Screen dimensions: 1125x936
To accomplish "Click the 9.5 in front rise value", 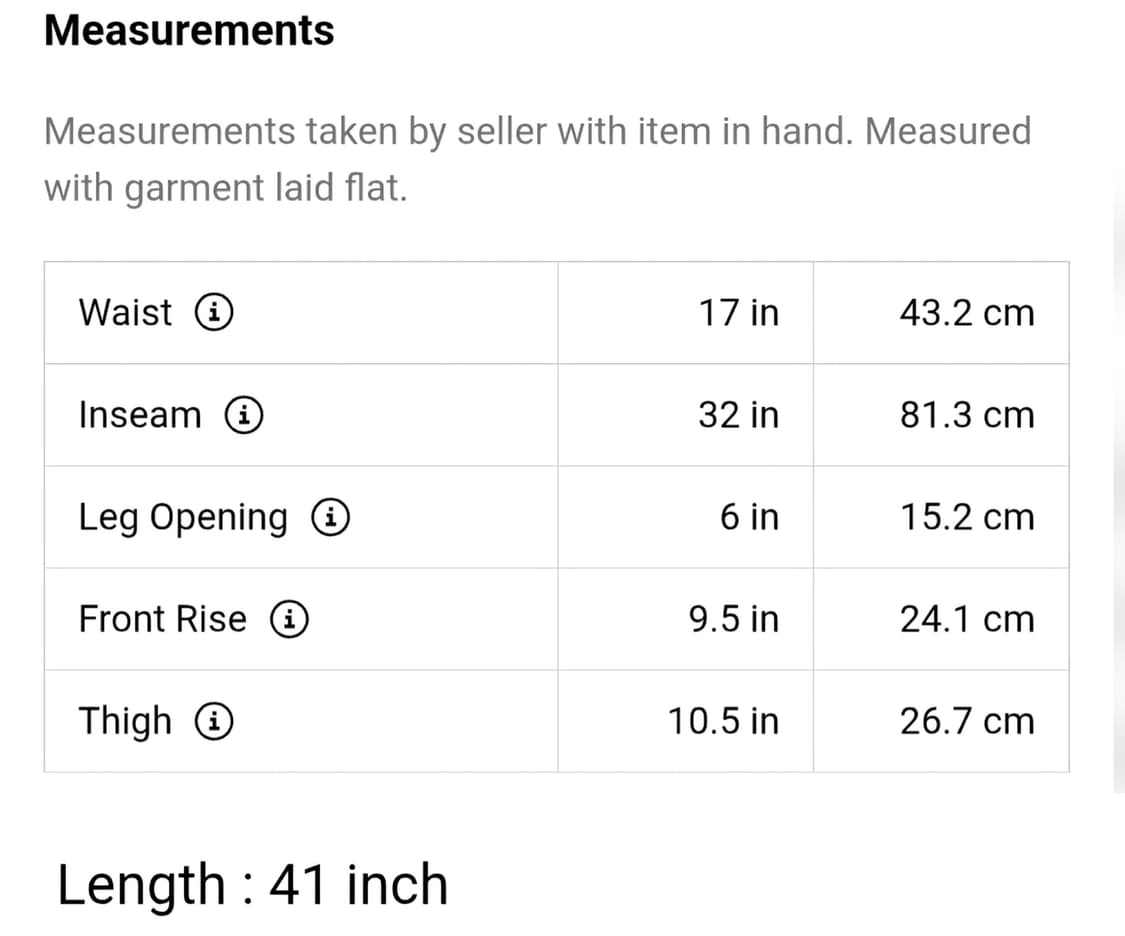I will [x=733, y=619].
